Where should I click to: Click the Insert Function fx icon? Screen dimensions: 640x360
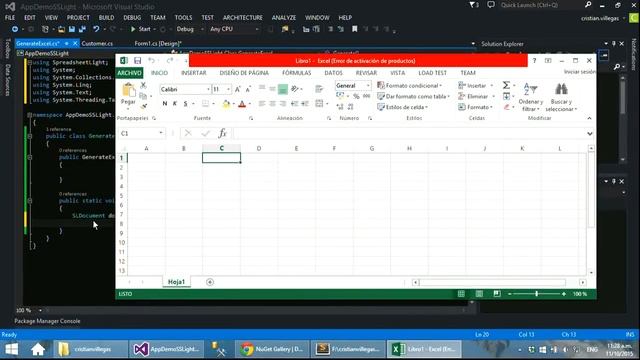222,133
